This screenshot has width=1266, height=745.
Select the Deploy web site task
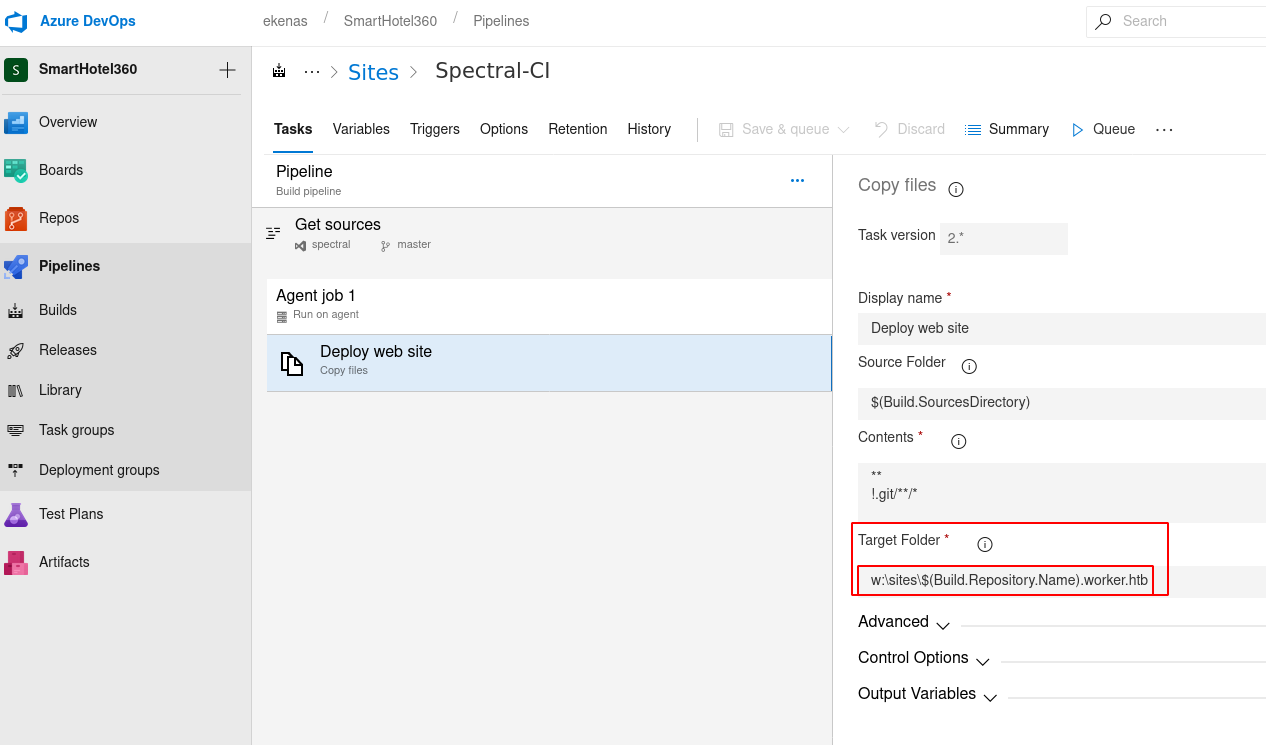coord(549,363)
